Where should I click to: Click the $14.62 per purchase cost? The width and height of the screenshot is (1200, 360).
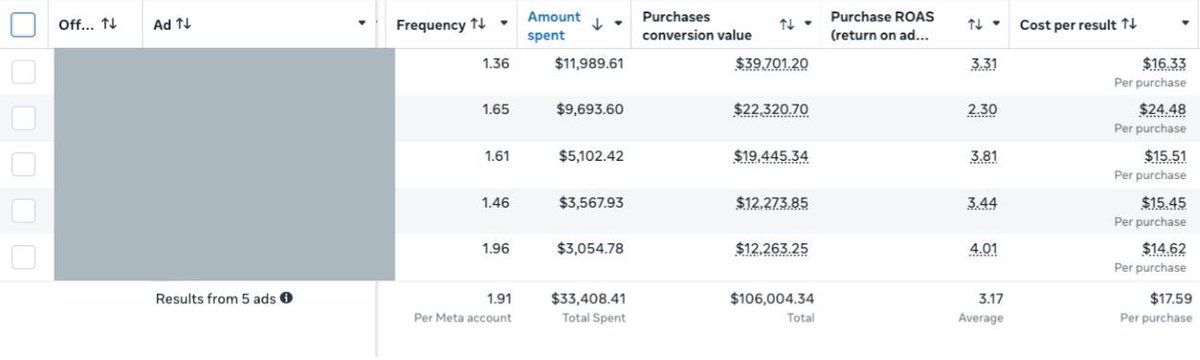(x=1163, y=249)
